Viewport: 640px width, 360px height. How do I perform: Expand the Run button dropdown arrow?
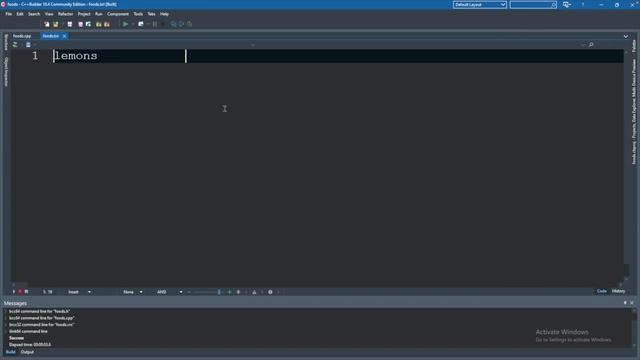[133, 24]
